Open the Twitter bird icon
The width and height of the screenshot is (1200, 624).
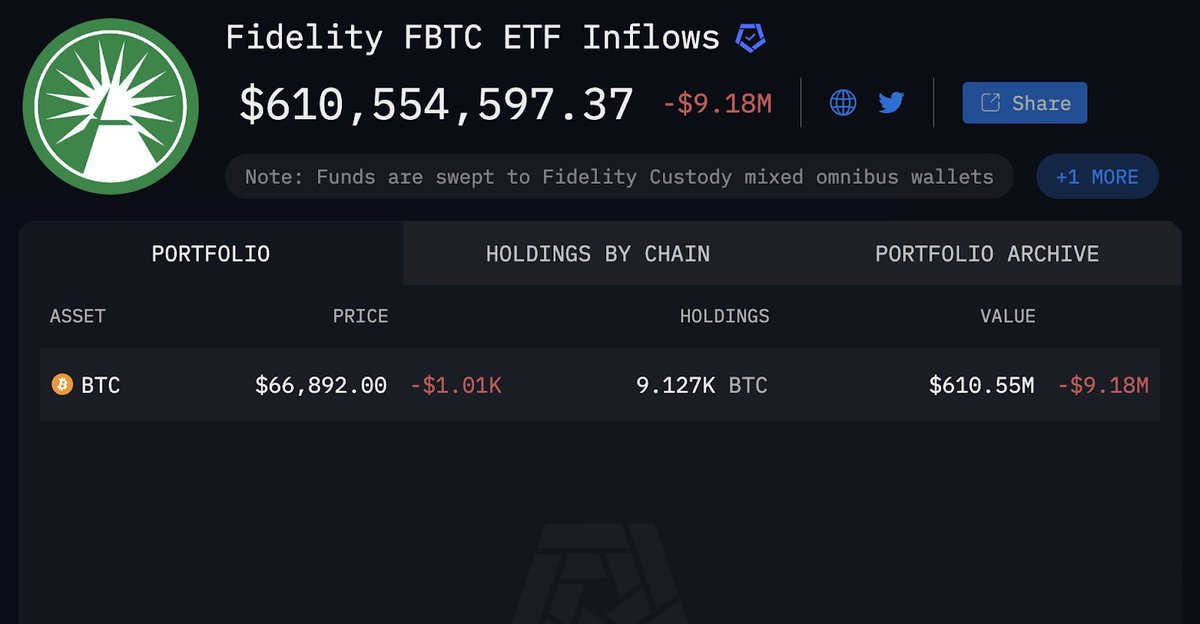point(891,102)
